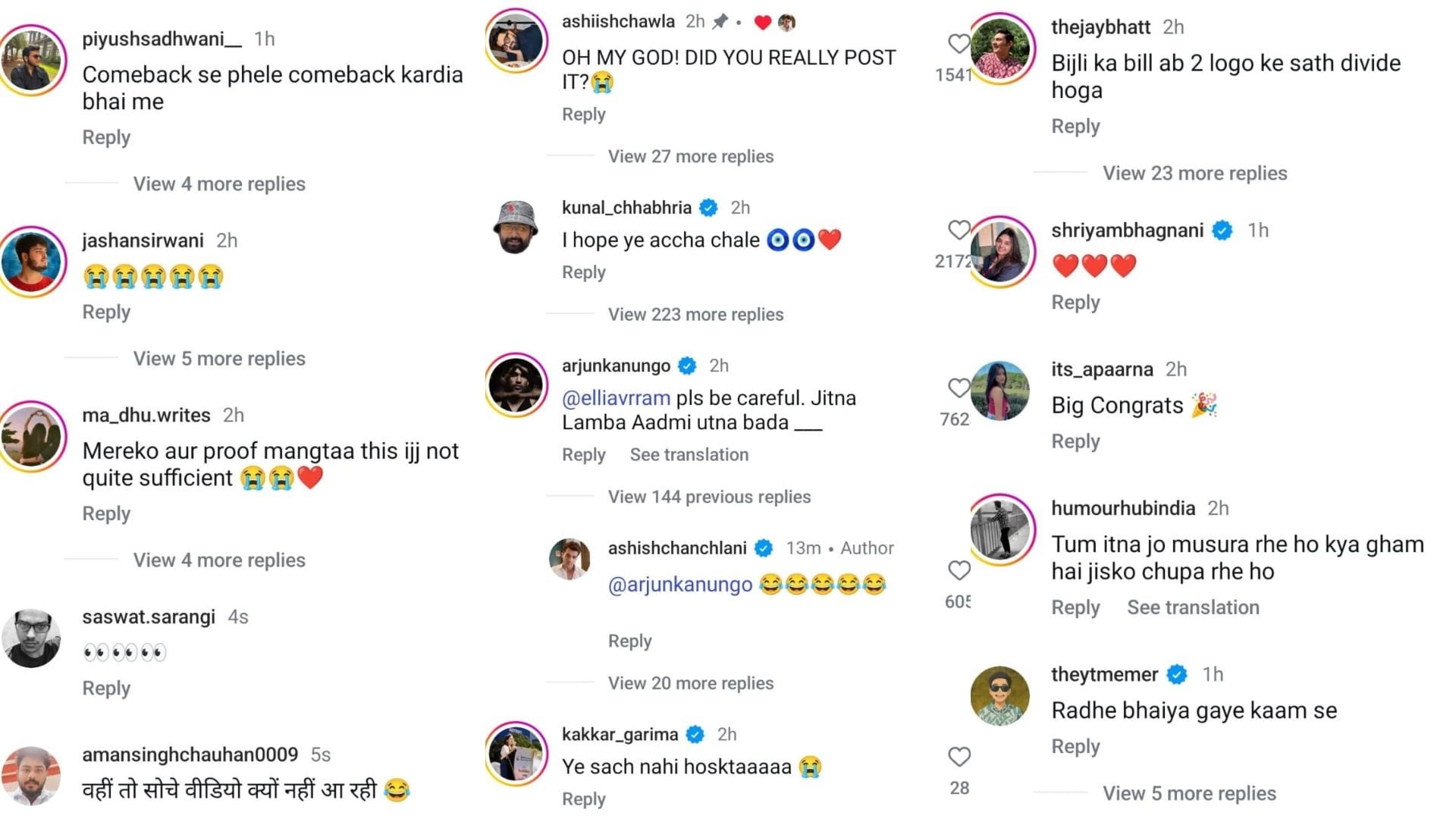Tap the heart next to shriyambhagnani's comment
This screenshot has width=1456, height=819.
(959, 230)
